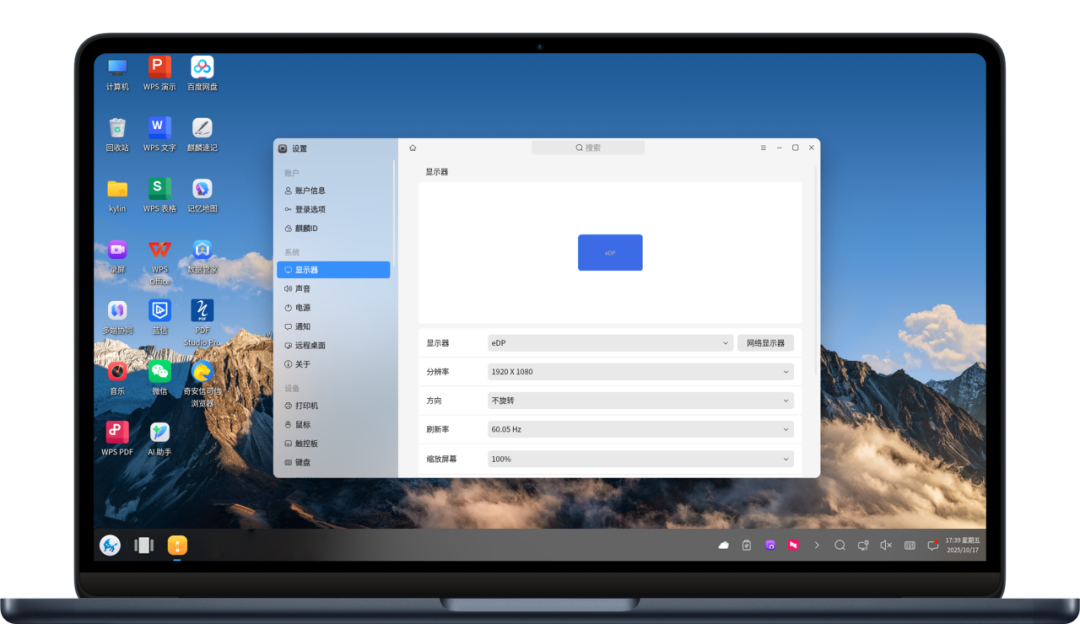Launch the WPS PDF desktop shortcut
The image size is (1080, 624).
coord(117,432)
